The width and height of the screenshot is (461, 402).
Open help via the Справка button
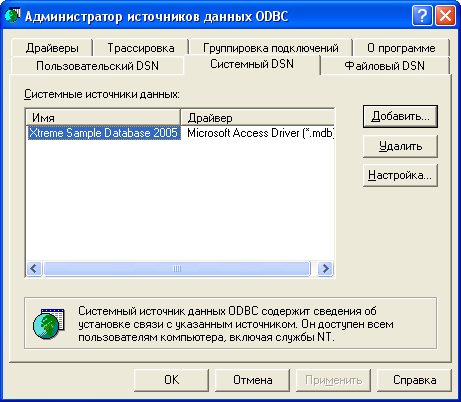point(414,380)
